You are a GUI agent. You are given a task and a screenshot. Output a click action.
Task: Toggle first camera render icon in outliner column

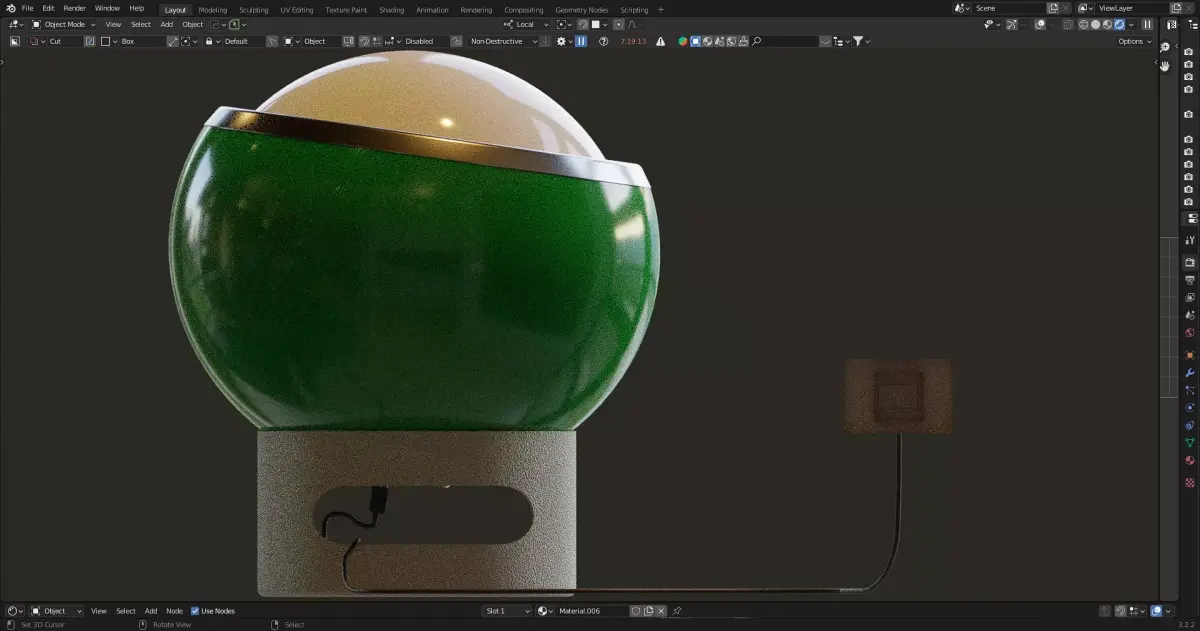click(x=1188, y=52)
